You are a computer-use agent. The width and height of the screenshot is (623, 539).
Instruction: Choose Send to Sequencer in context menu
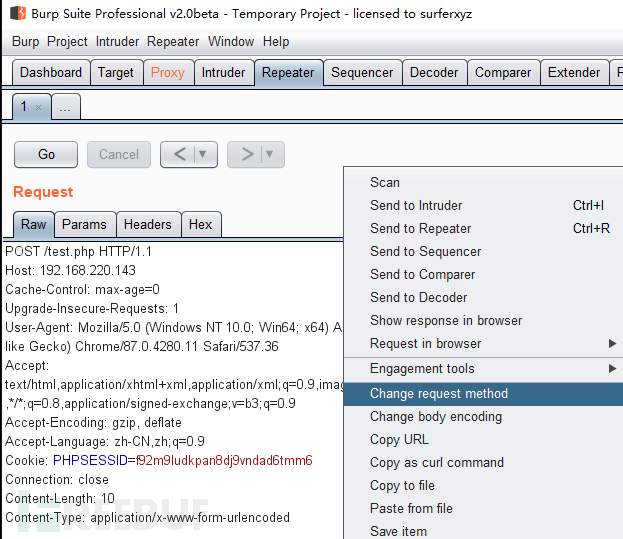pos(484,251)
